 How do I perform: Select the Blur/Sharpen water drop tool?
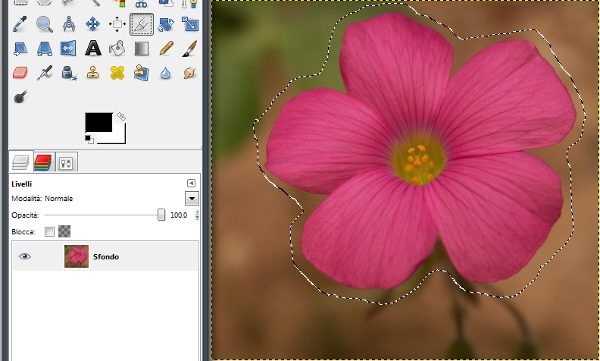[x=165, y=73]
